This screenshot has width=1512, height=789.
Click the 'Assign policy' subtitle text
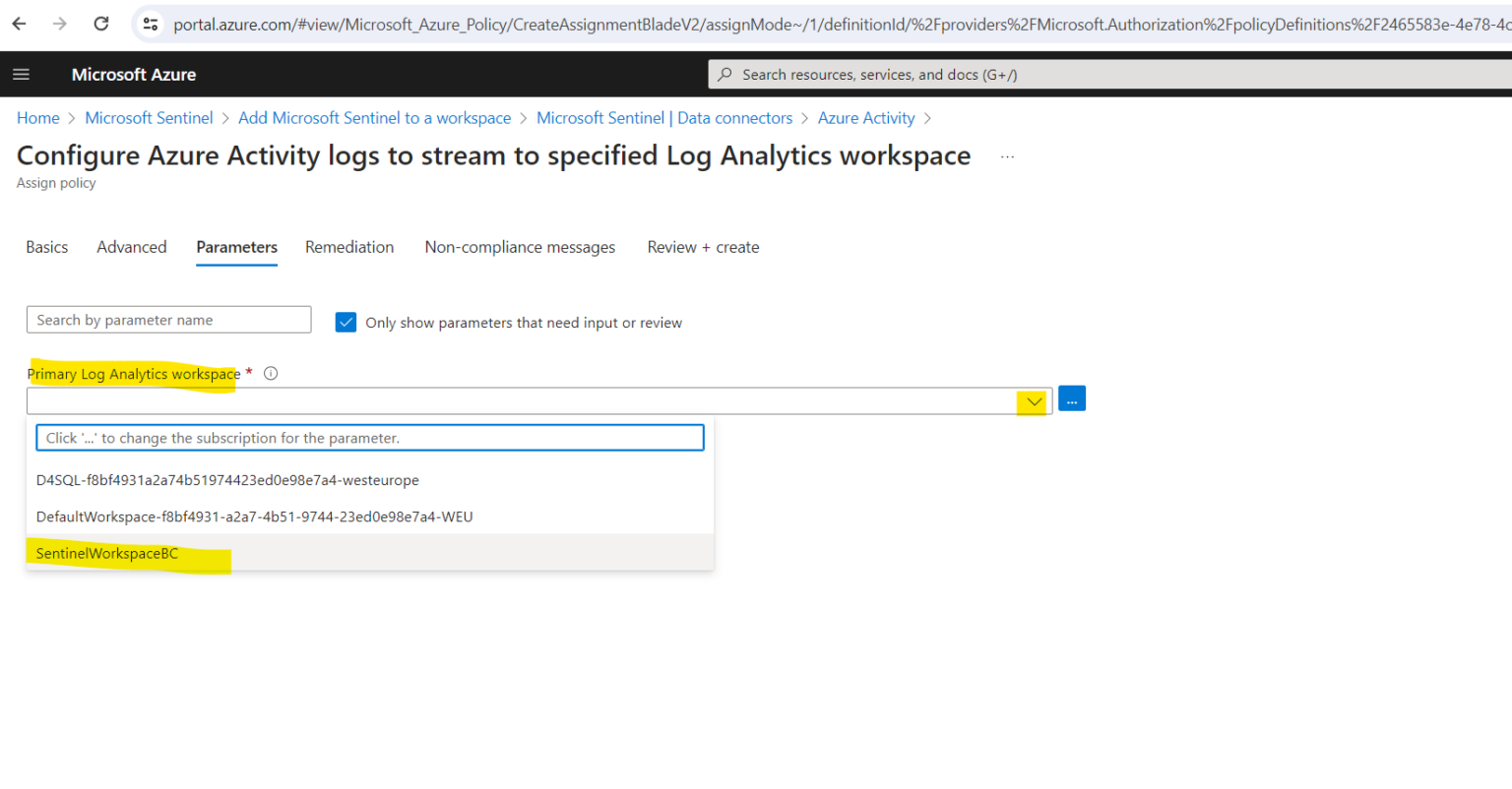(56, 183)
